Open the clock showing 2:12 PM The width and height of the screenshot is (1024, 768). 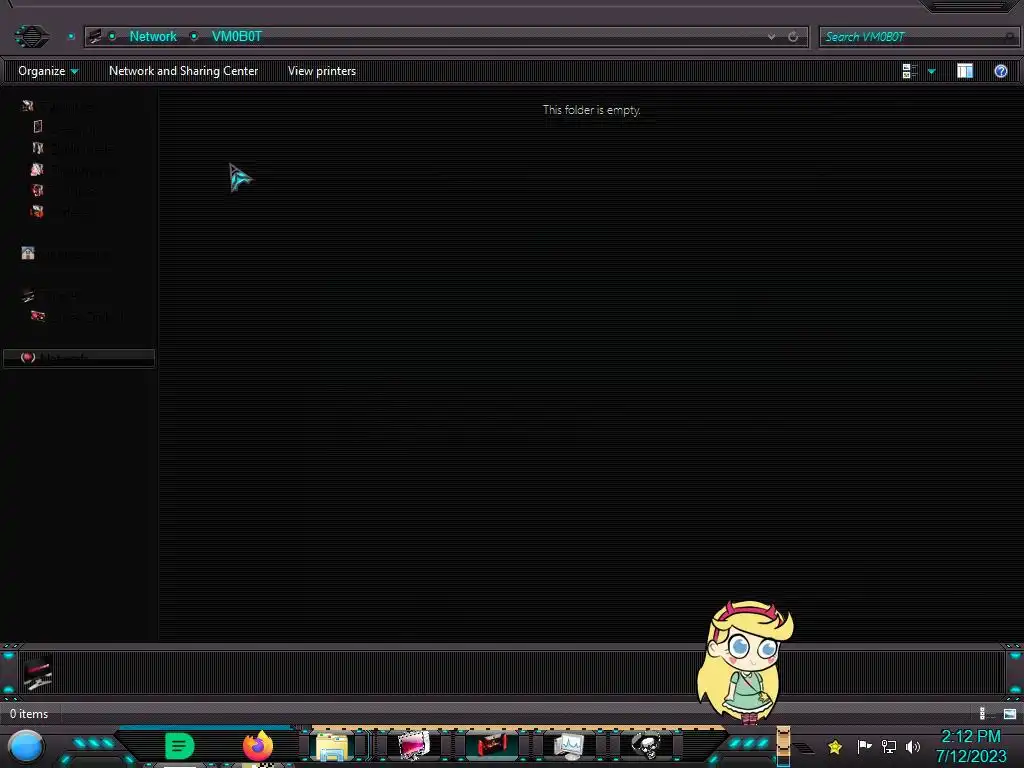pyautogui.click(x=971, y=746)
